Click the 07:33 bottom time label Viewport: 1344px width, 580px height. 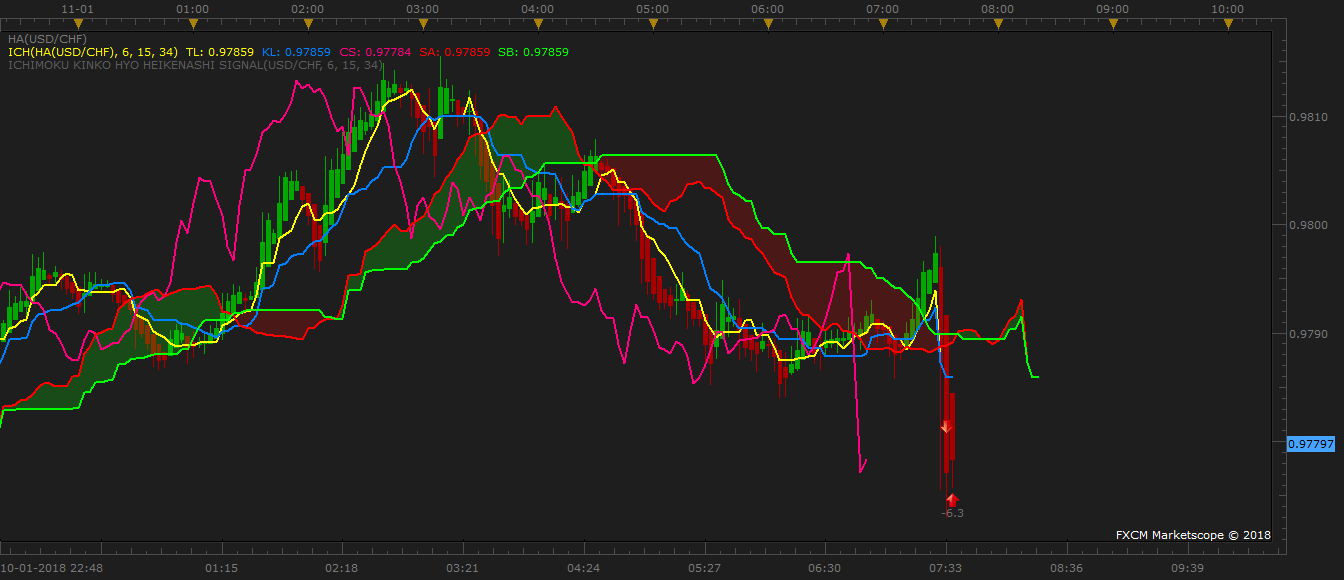click(x=946, y=567)
